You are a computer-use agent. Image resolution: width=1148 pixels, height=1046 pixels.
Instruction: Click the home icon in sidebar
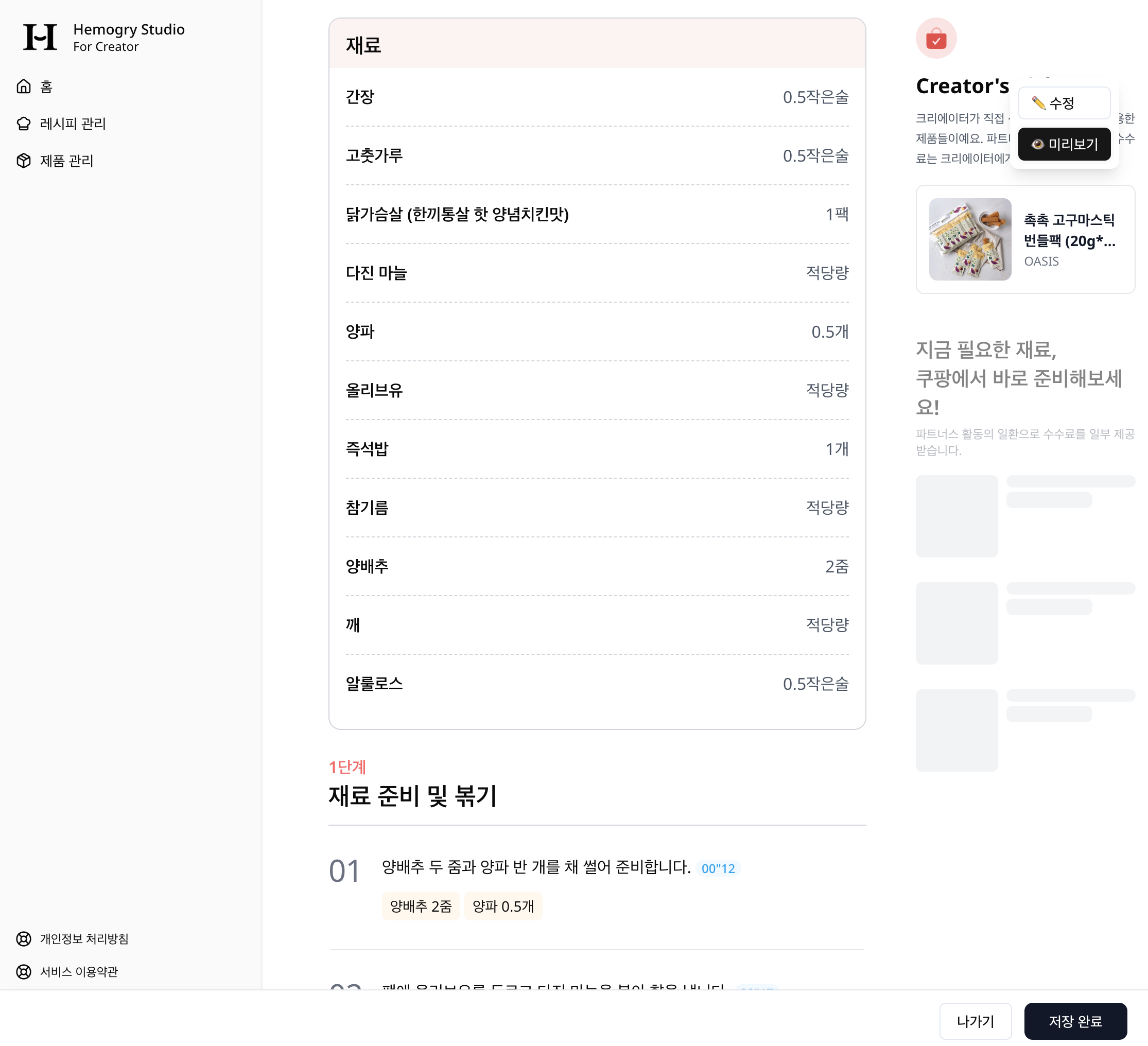(x=23, y=86)
